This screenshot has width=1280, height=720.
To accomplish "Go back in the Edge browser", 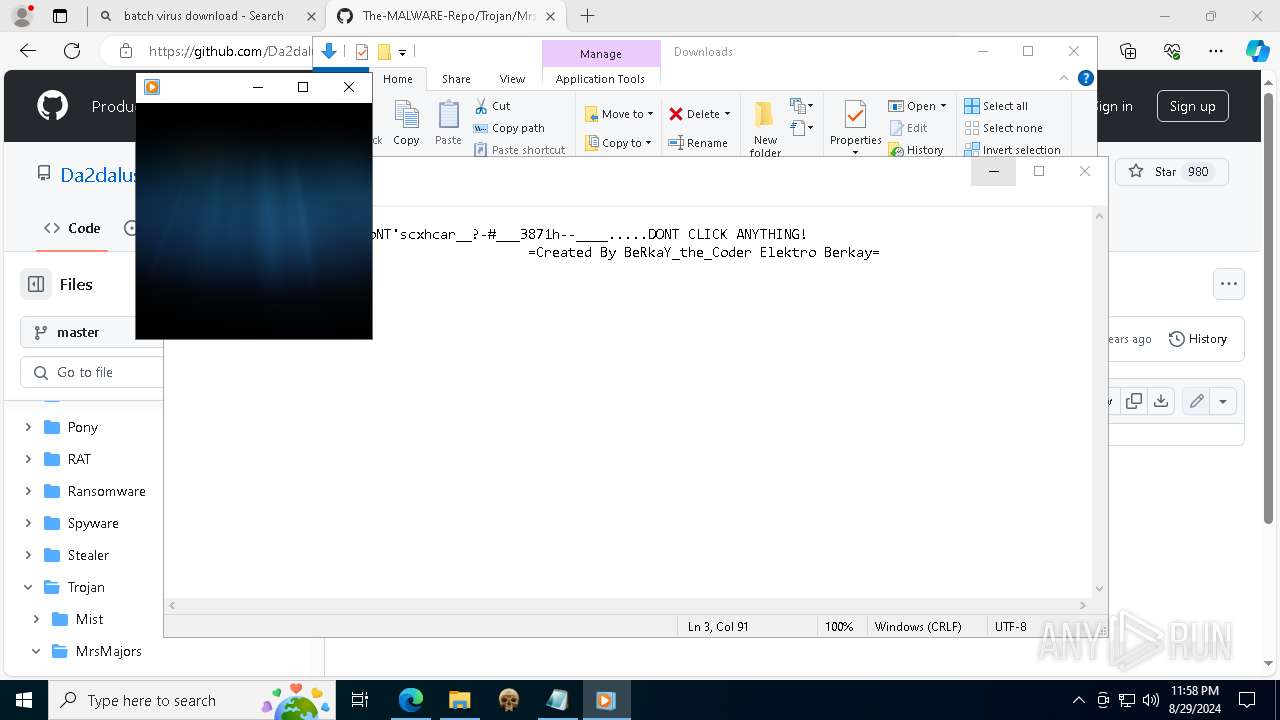I will coord(28,51).
